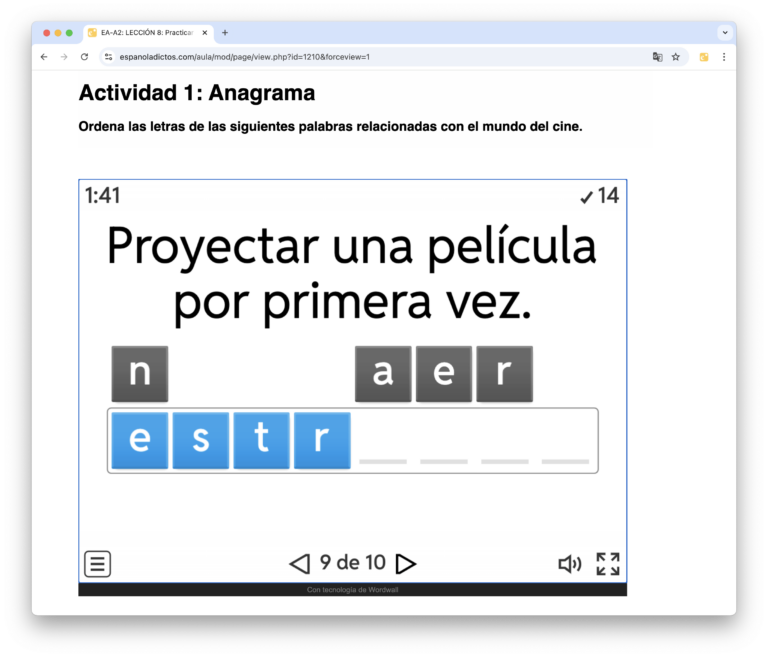Open the browser three-dot menu
The width and height of the screenshot is (768, 657).
724,57
